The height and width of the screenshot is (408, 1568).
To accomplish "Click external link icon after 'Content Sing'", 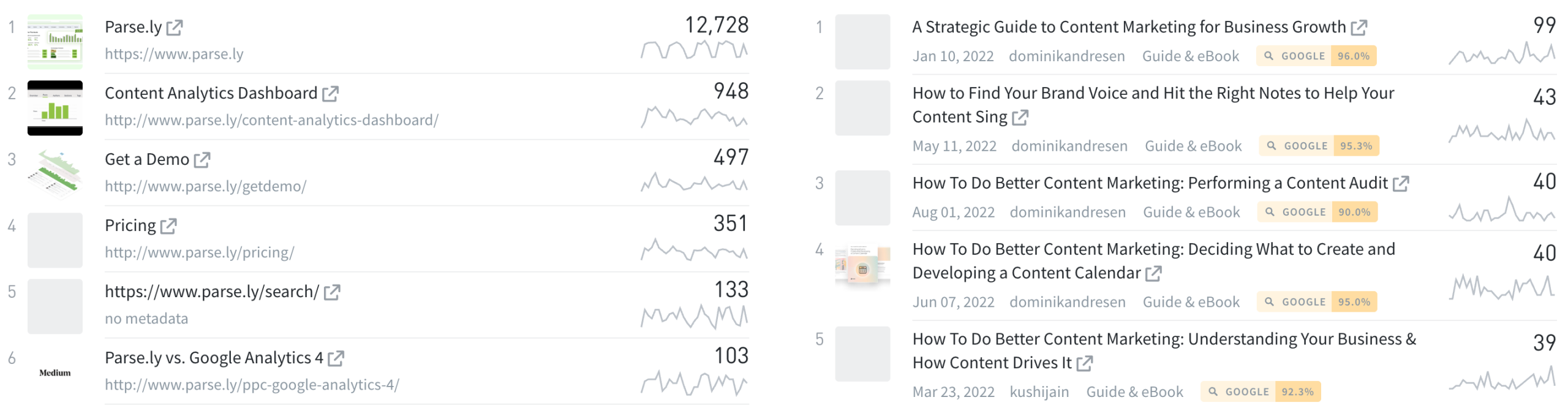I will (1020, 118).
